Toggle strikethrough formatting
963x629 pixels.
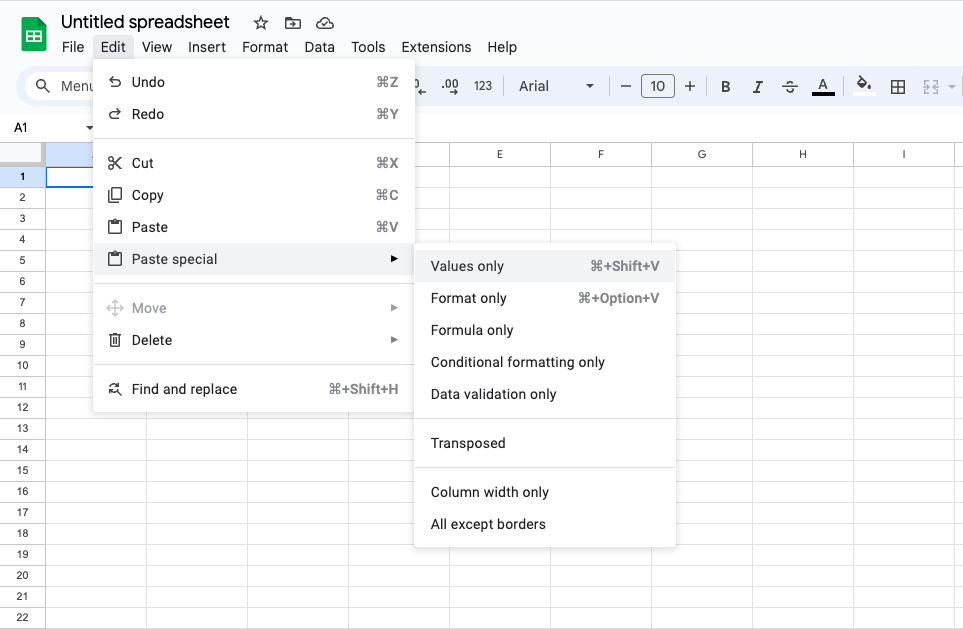click(790, 87)
